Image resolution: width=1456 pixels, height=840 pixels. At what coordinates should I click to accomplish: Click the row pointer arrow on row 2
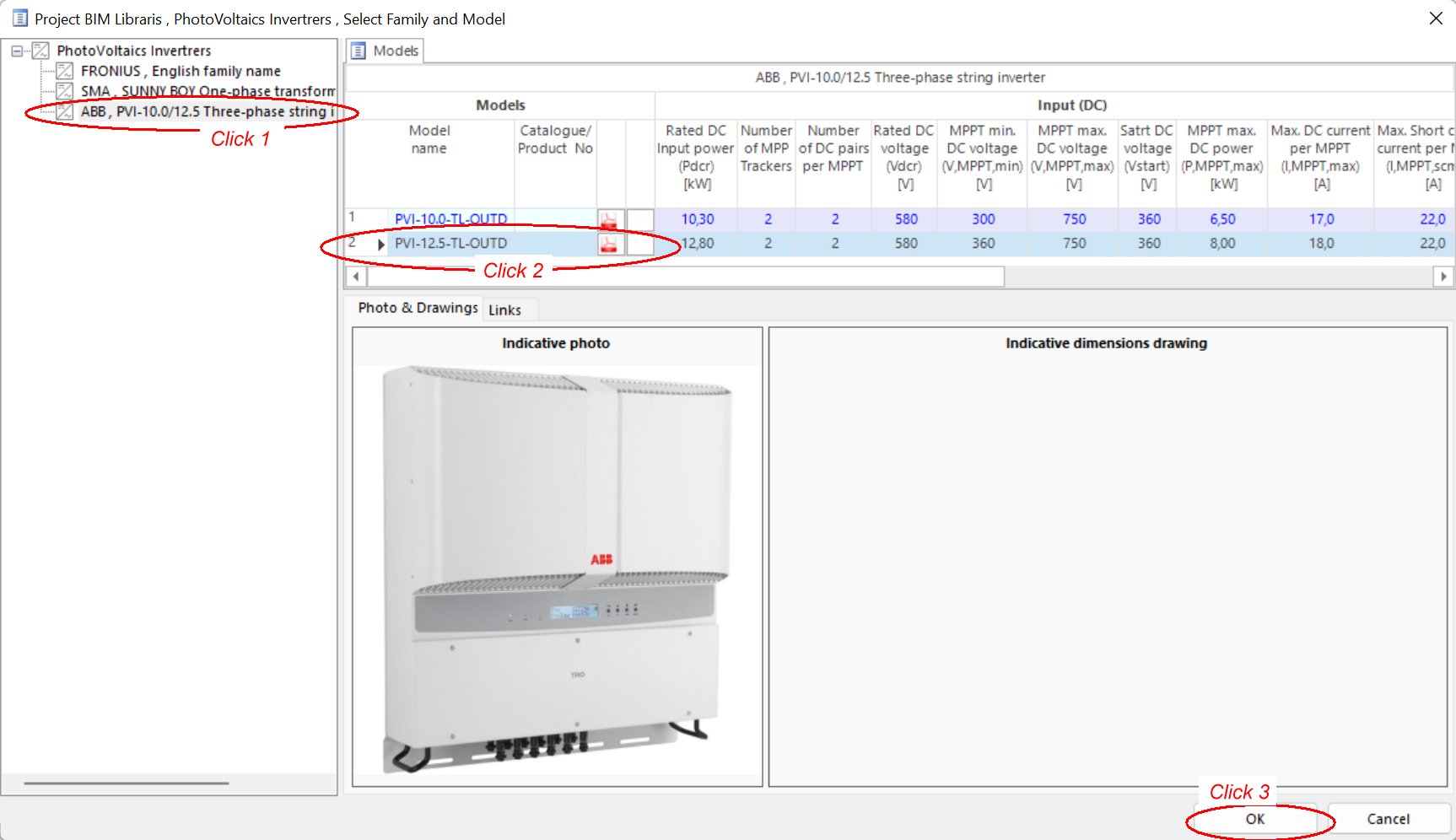click(x=381, y=245)
